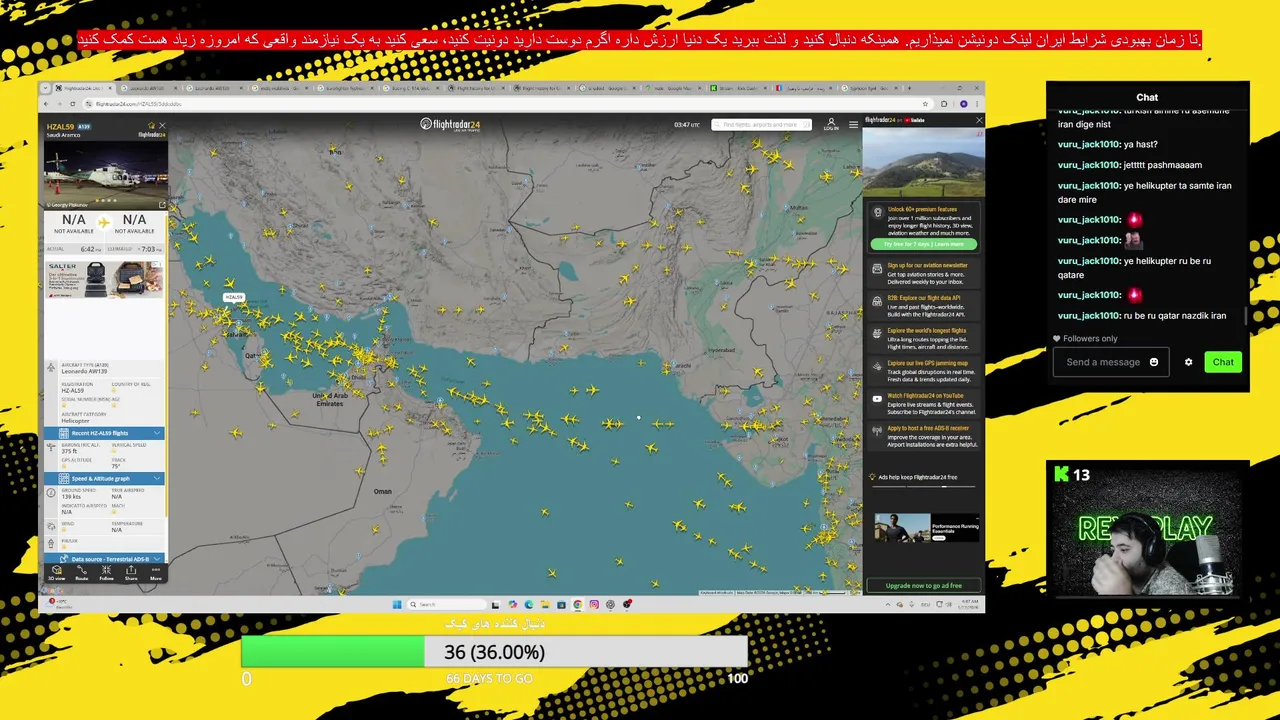The height and width of the screenshot is (720, 1280).
Task: Expand Recent HZ-AL59 flights section
Action: 104,433
